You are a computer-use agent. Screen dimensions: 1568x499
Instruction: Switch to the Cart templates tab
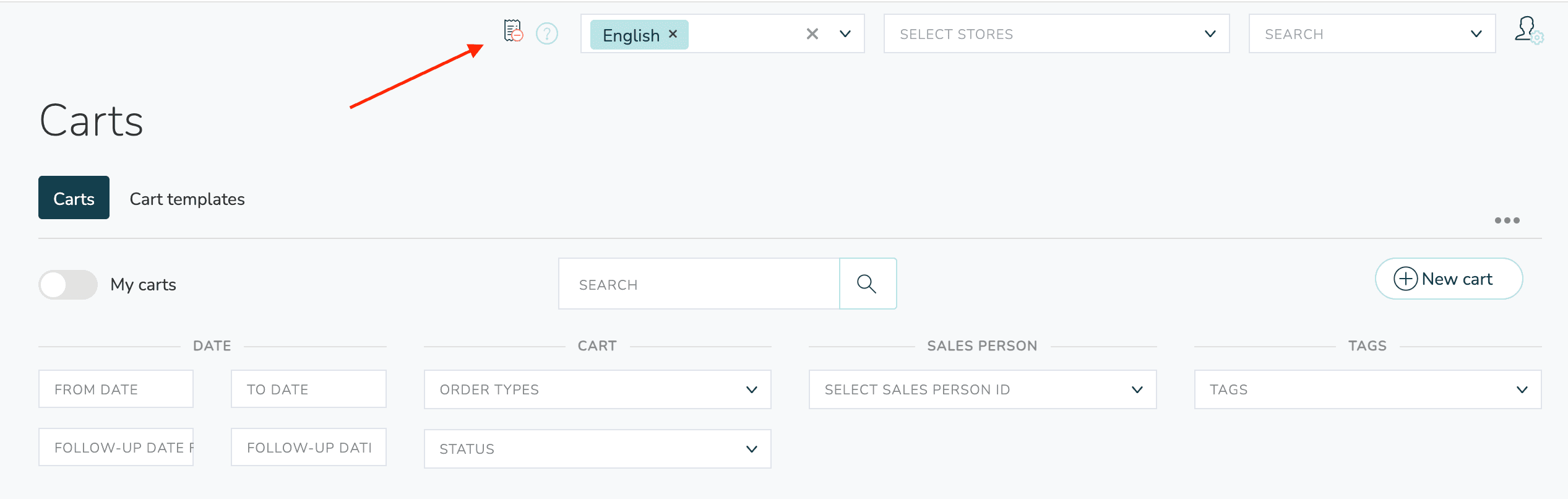click(187, 199)
